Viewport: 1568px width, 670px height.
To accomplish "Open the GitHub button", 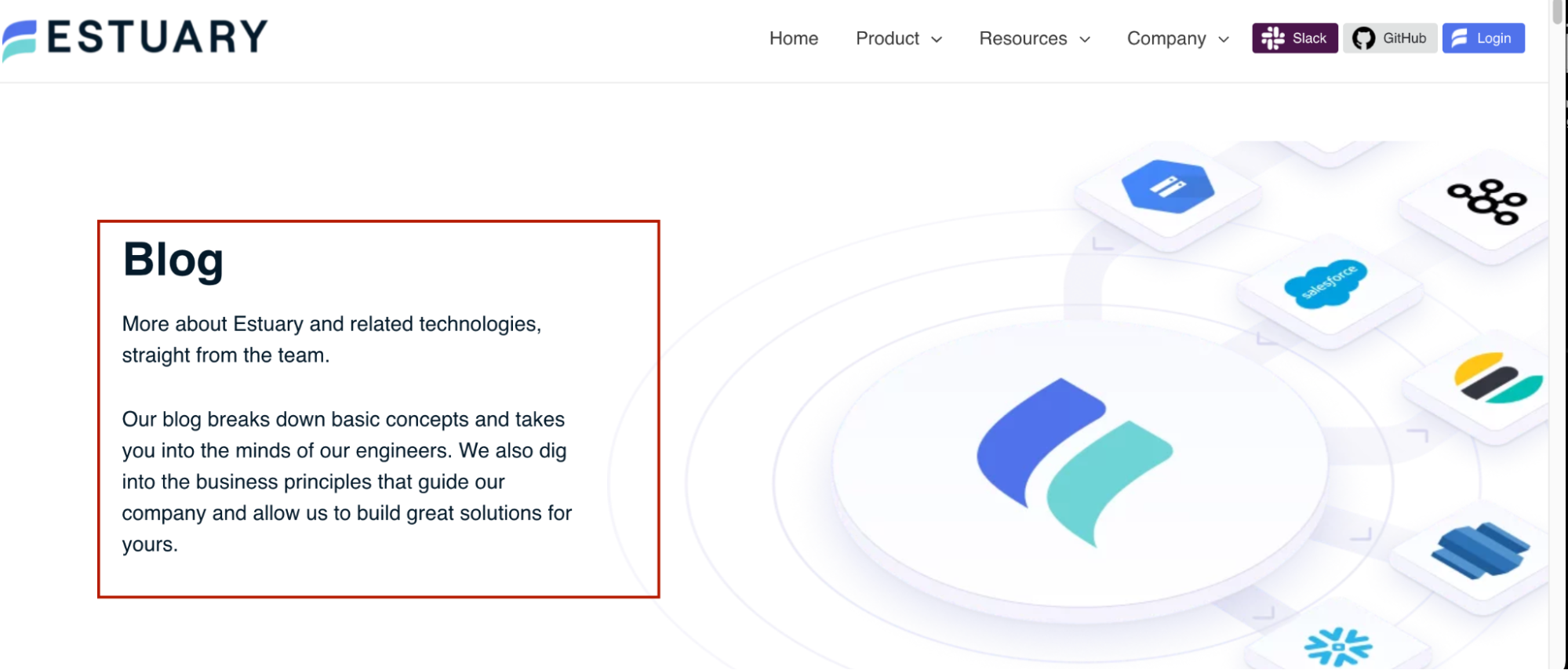I will (x=1390, y=38).
